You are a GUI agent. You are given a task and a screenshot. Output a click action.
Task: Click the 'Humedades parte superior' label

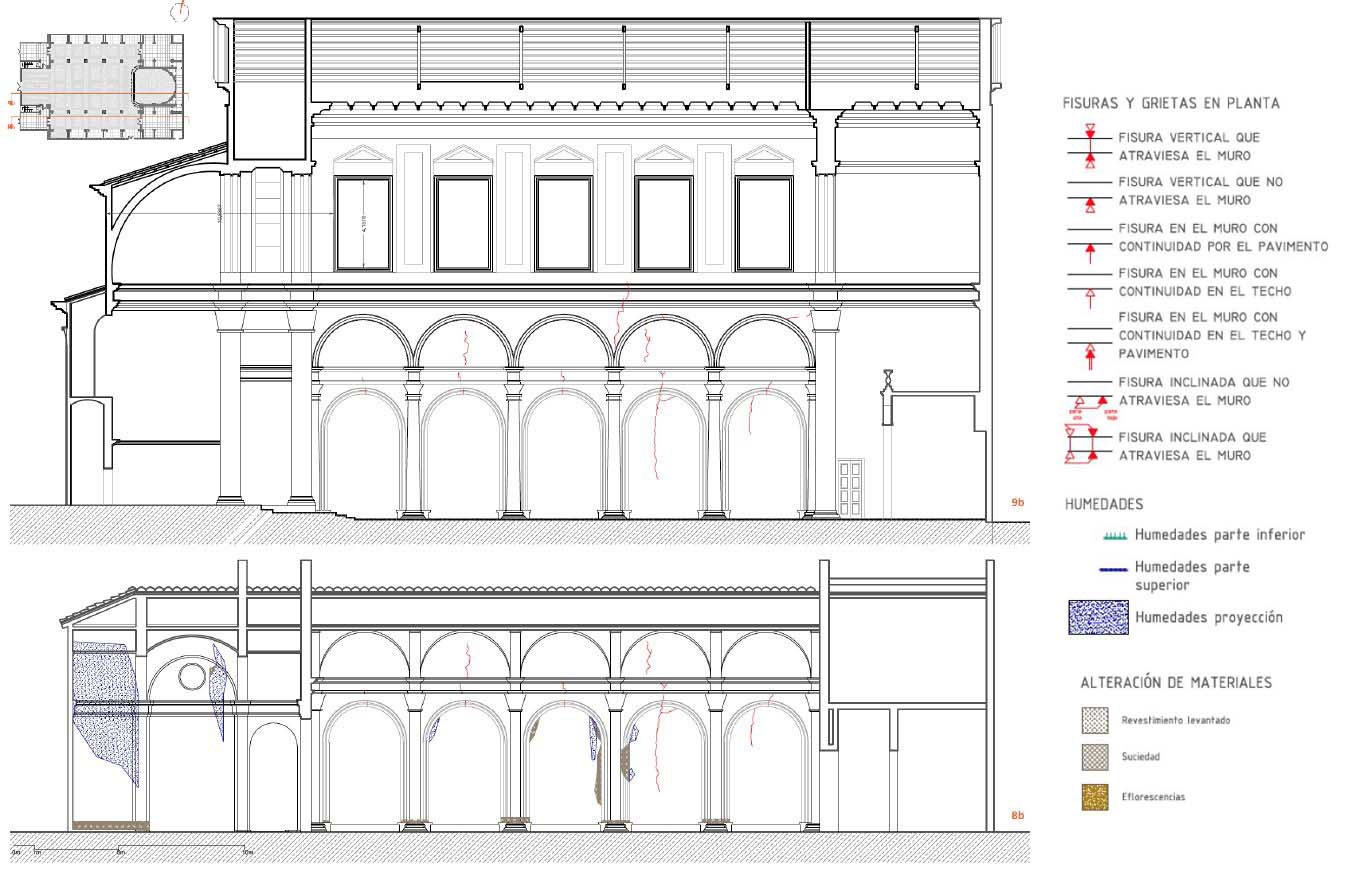pos(1192,575)
